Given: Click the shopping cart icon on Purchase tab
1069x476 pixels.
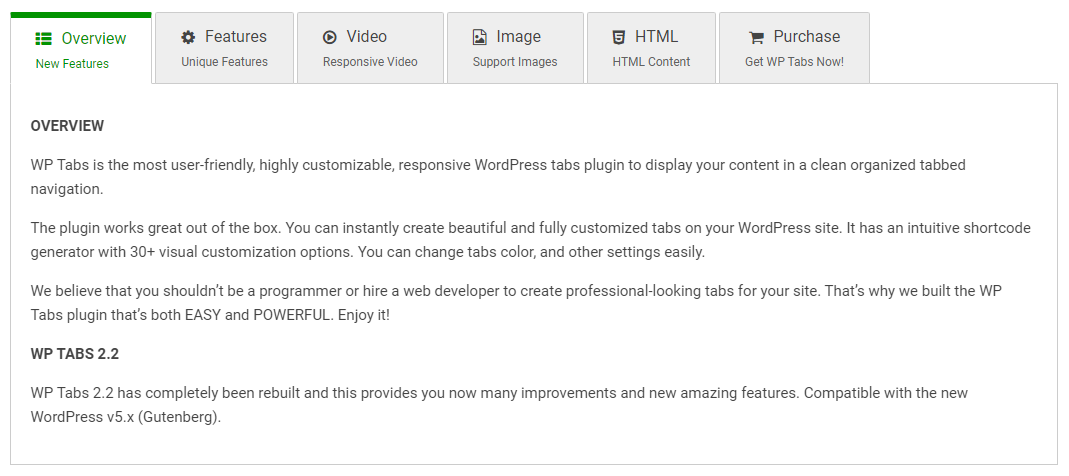Looking at the screenshot, I should coord(756,38).
